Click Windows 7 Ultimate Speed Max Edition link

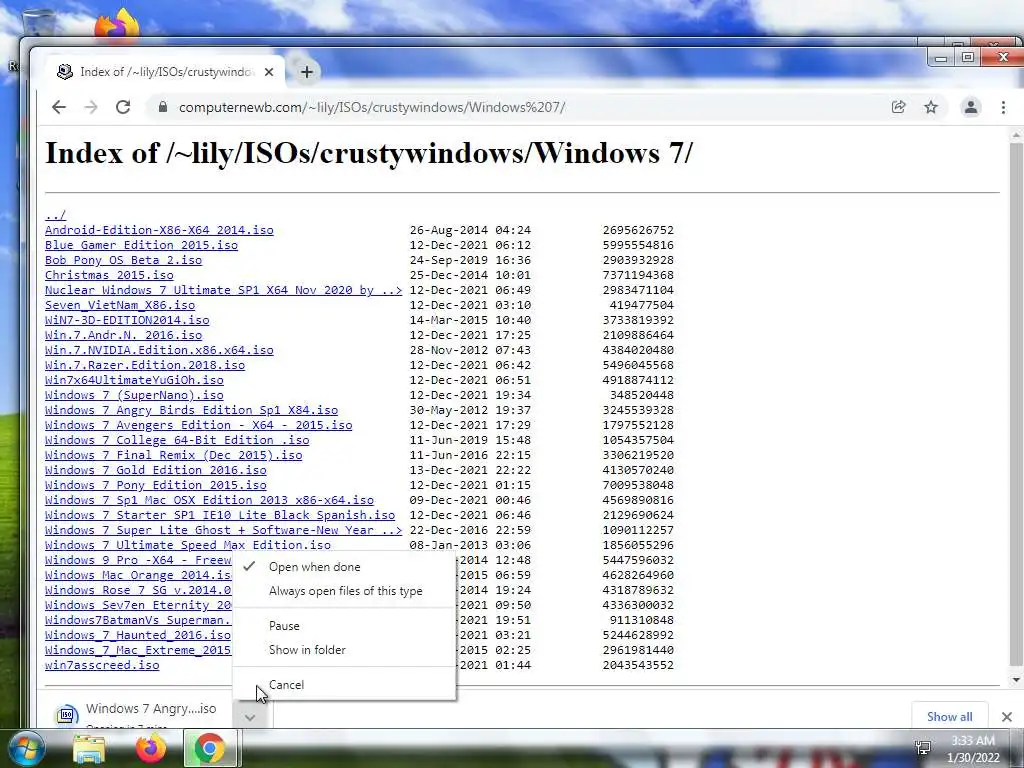[x=188, y=545]
